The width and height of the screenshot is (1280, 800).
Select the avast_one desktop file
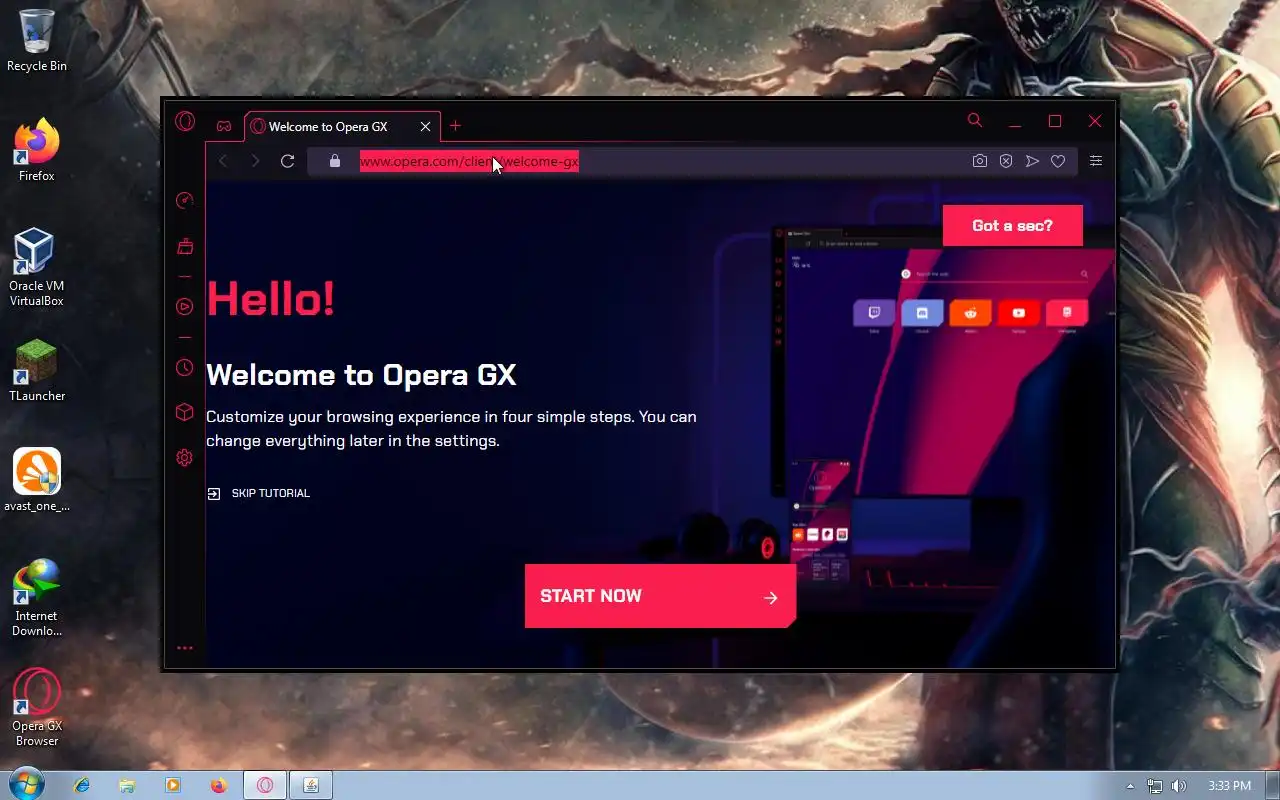37,480
